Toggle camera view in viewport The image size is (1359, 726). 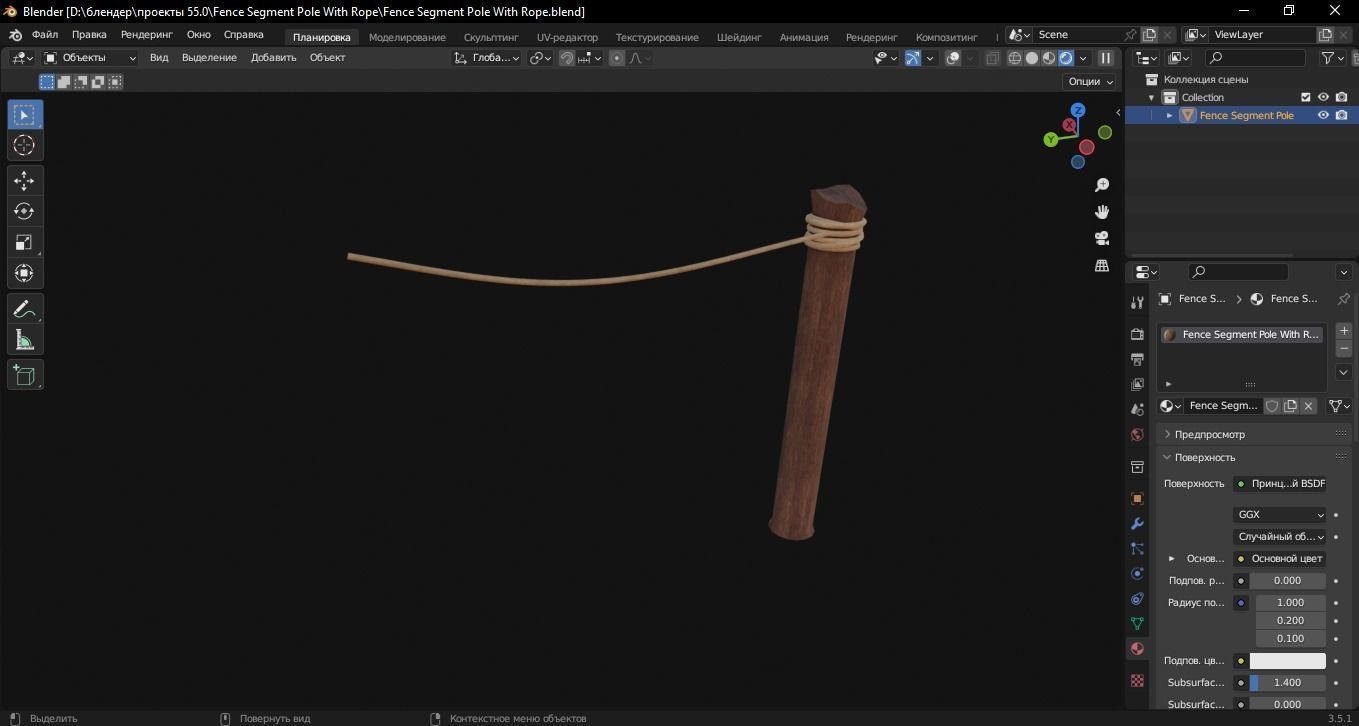[x=1102, y=238]
